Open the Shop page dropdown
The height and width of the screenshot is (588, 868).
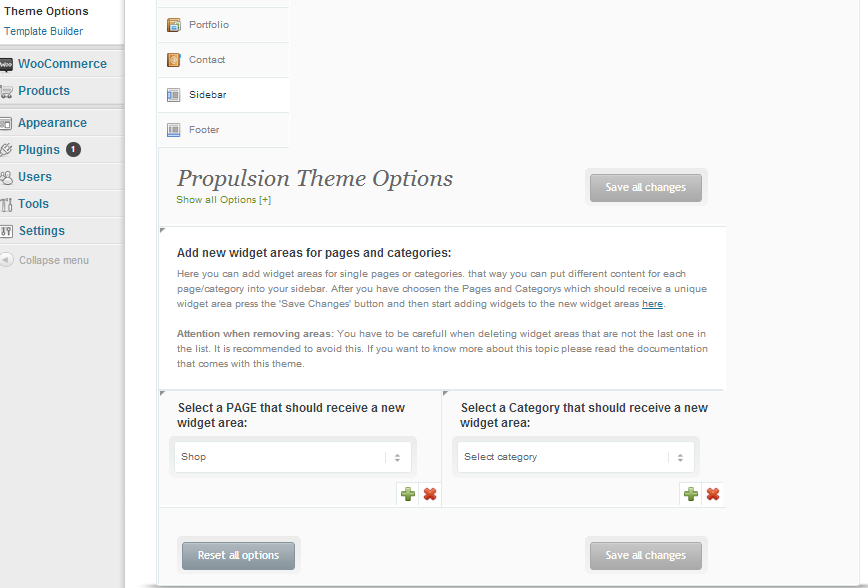293,457
